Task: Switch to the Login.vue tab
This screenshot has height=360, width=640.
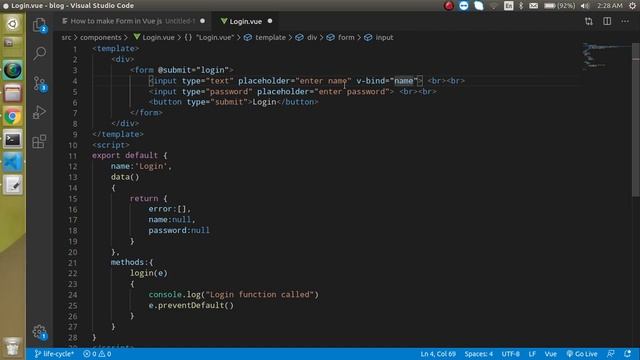Action: pos(245,21)
